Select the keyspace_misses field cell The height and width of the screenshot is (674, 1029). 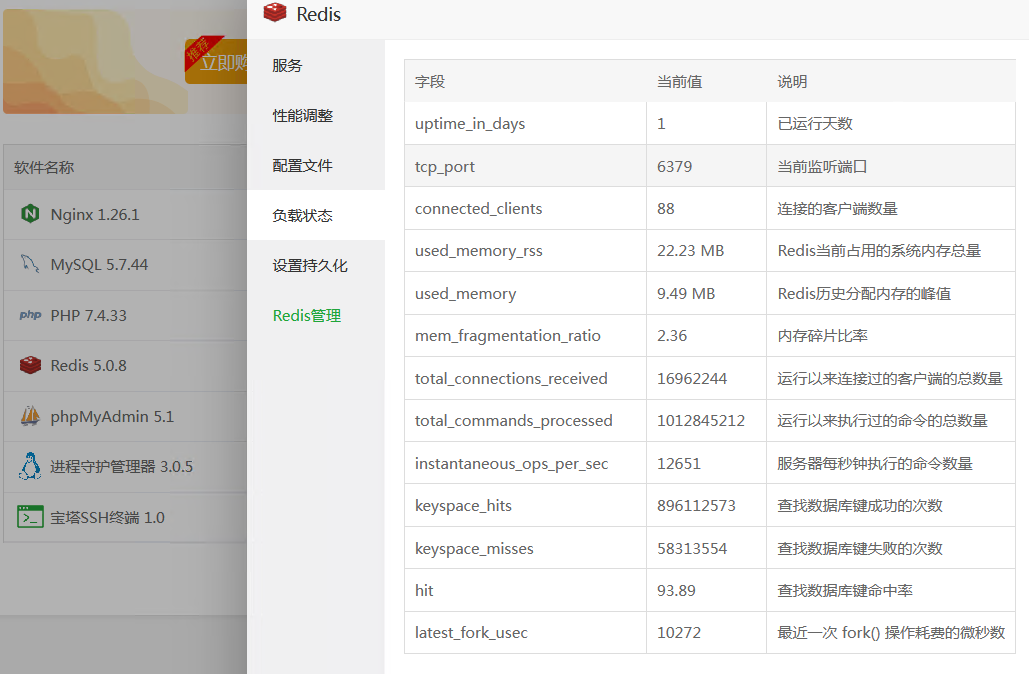[x=526, y=548]
